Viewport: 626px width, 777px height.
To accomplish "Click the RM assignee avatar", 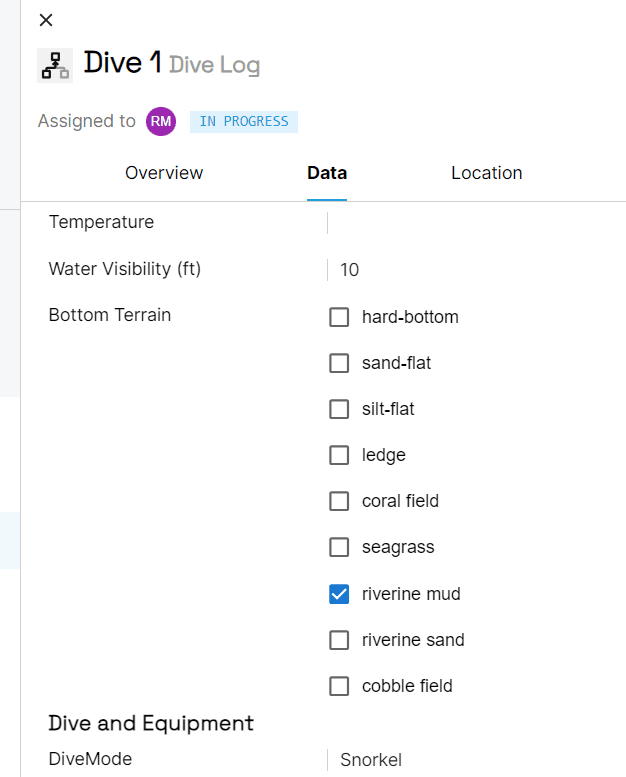I will (x=161, y=121).
